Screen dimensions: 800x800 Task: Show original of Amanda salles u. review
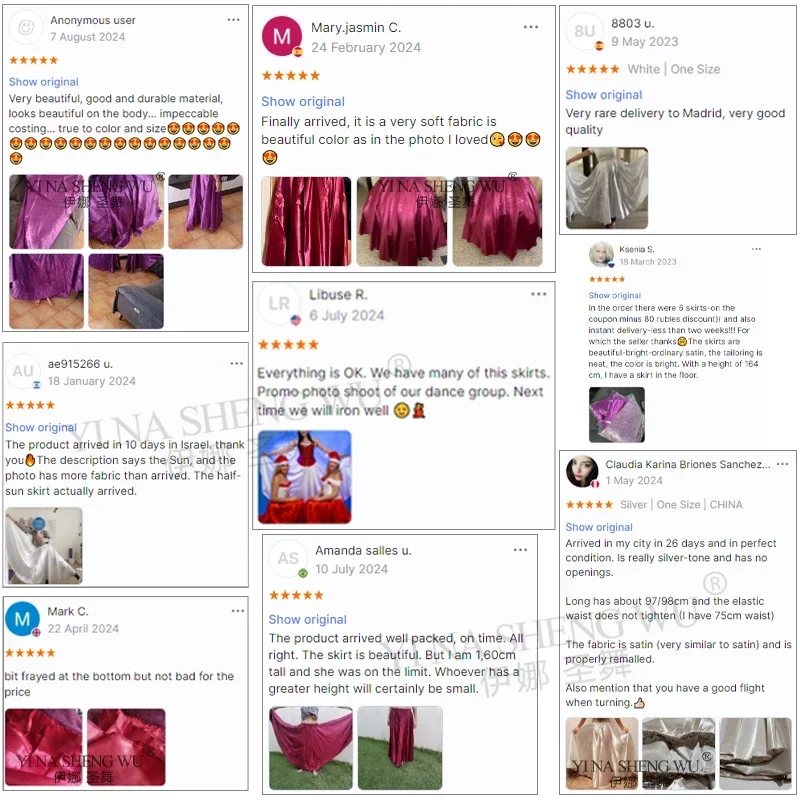pyautogui.click(x=308, y=619)
